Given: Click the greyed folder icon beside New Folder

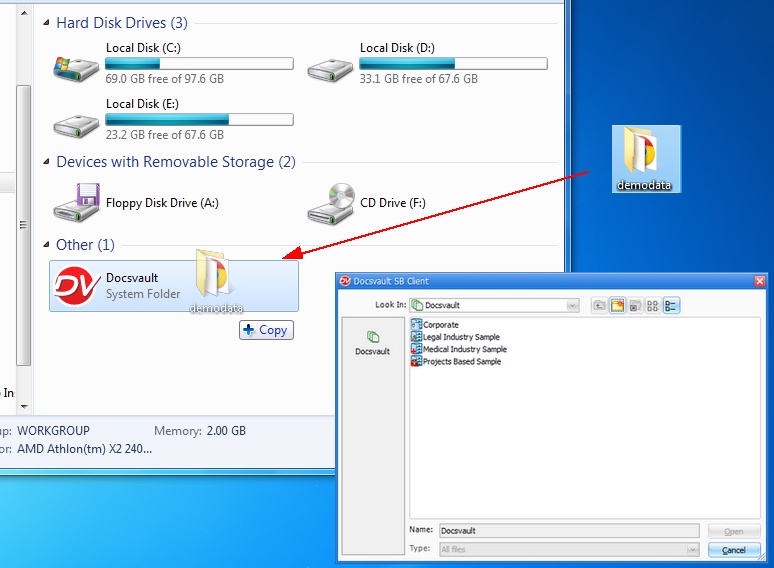Looking at the screenshot, I should [x=635, y=306].
